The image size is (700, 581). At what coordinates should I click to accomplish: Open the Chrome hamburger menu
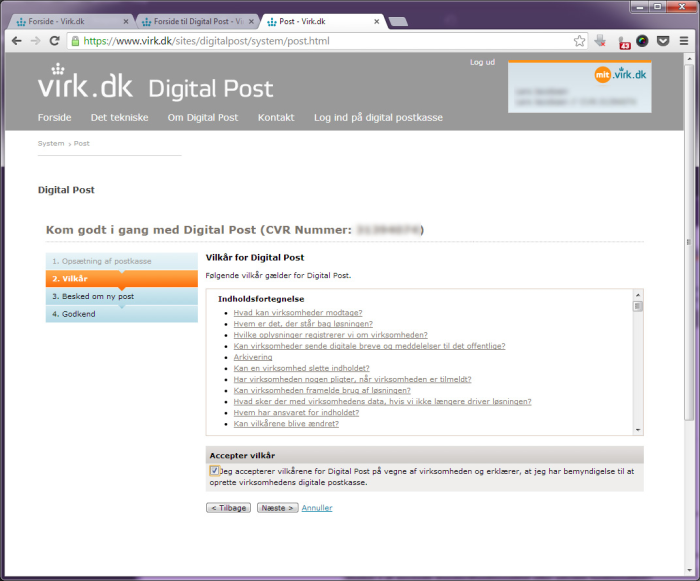(683, 41)
